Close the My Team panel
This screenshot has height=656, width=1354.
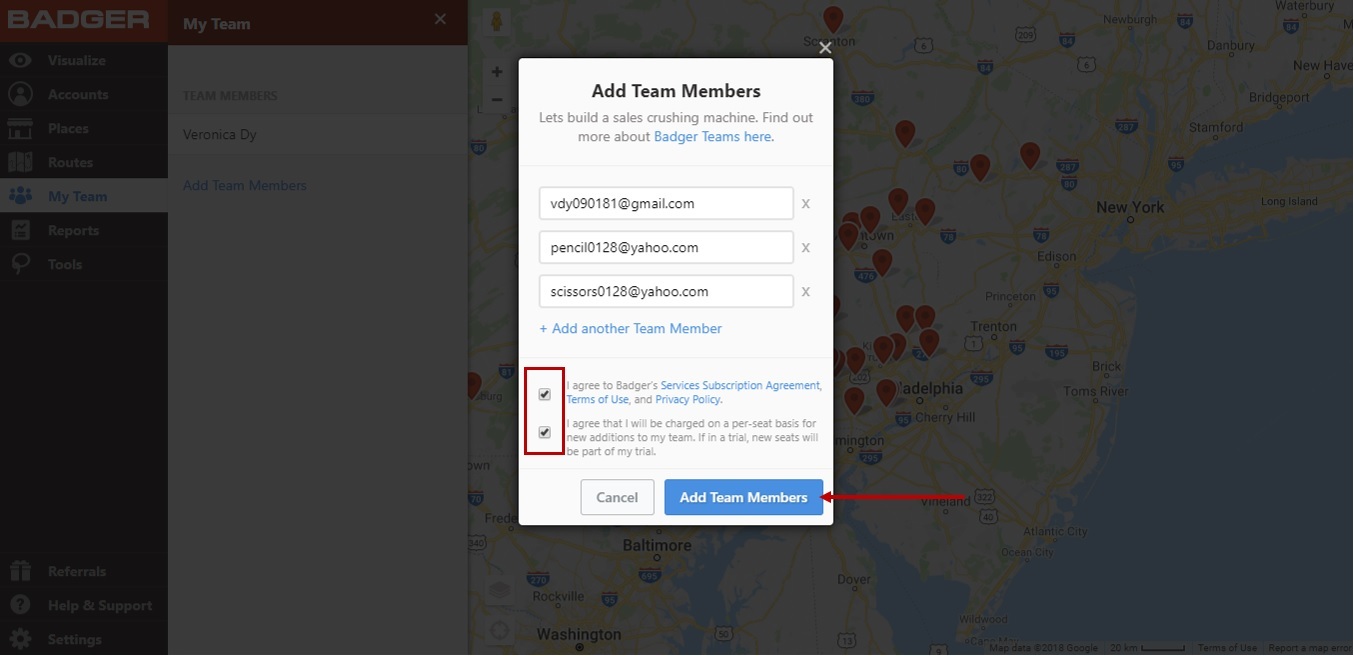[x=440, y=19]
